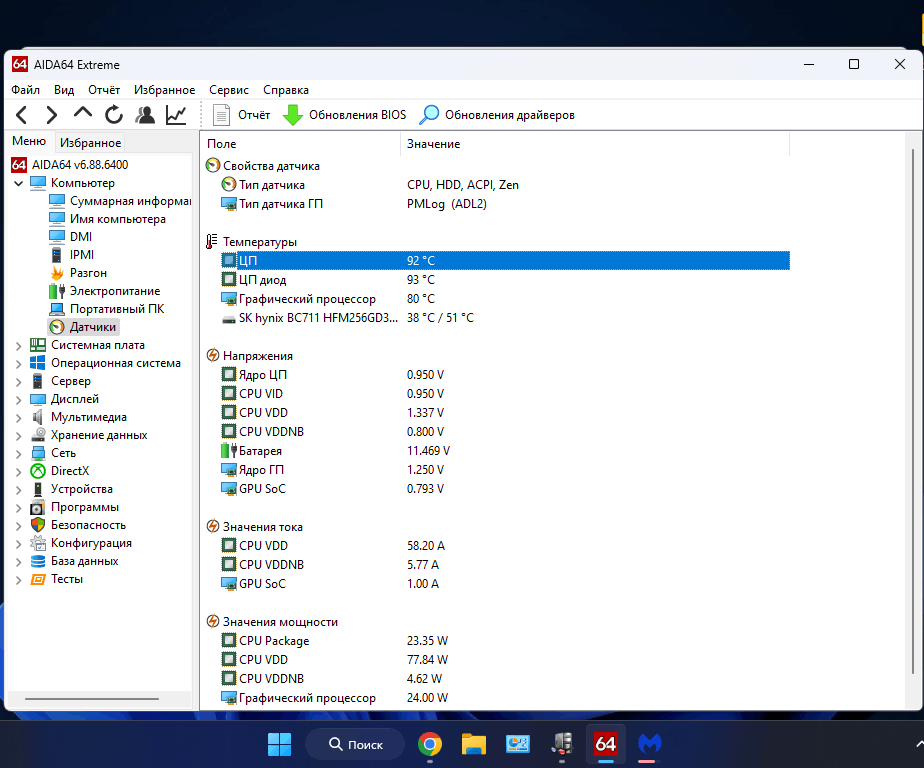This screenshot has height=768, width=924.
Task: Select the CPU Package power row
Action: [x=505, y=641]
